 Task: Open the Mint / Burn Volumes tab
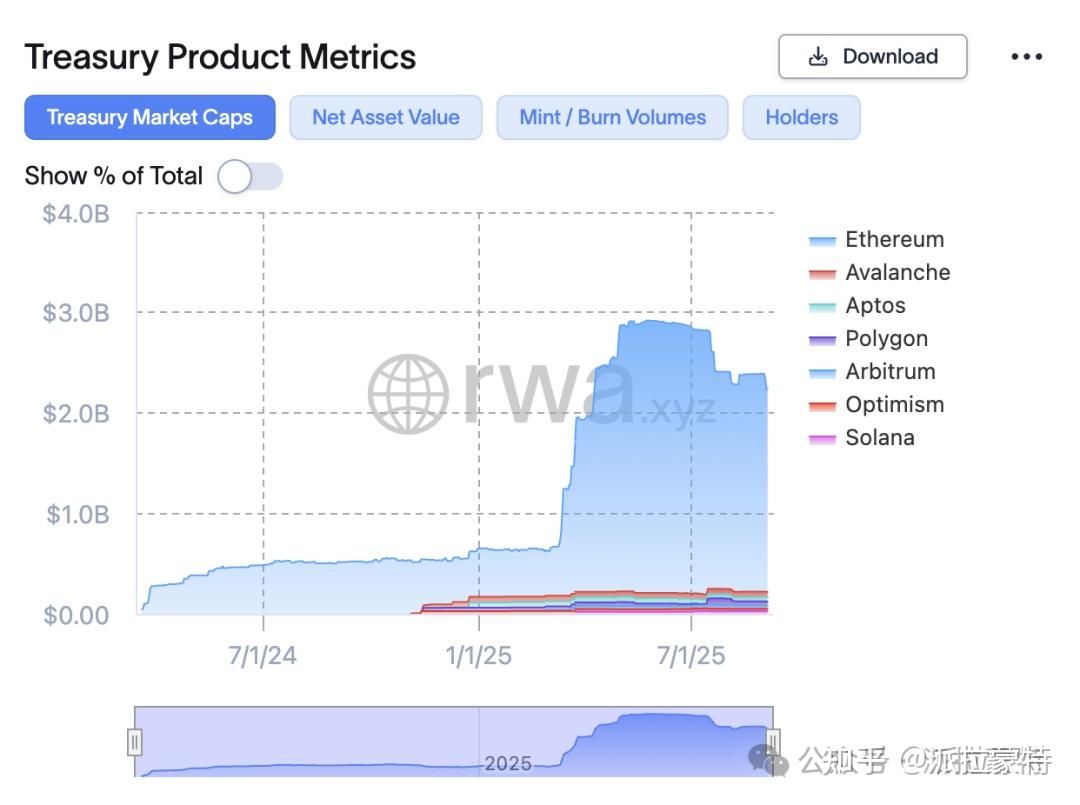[x=612, y=117]
